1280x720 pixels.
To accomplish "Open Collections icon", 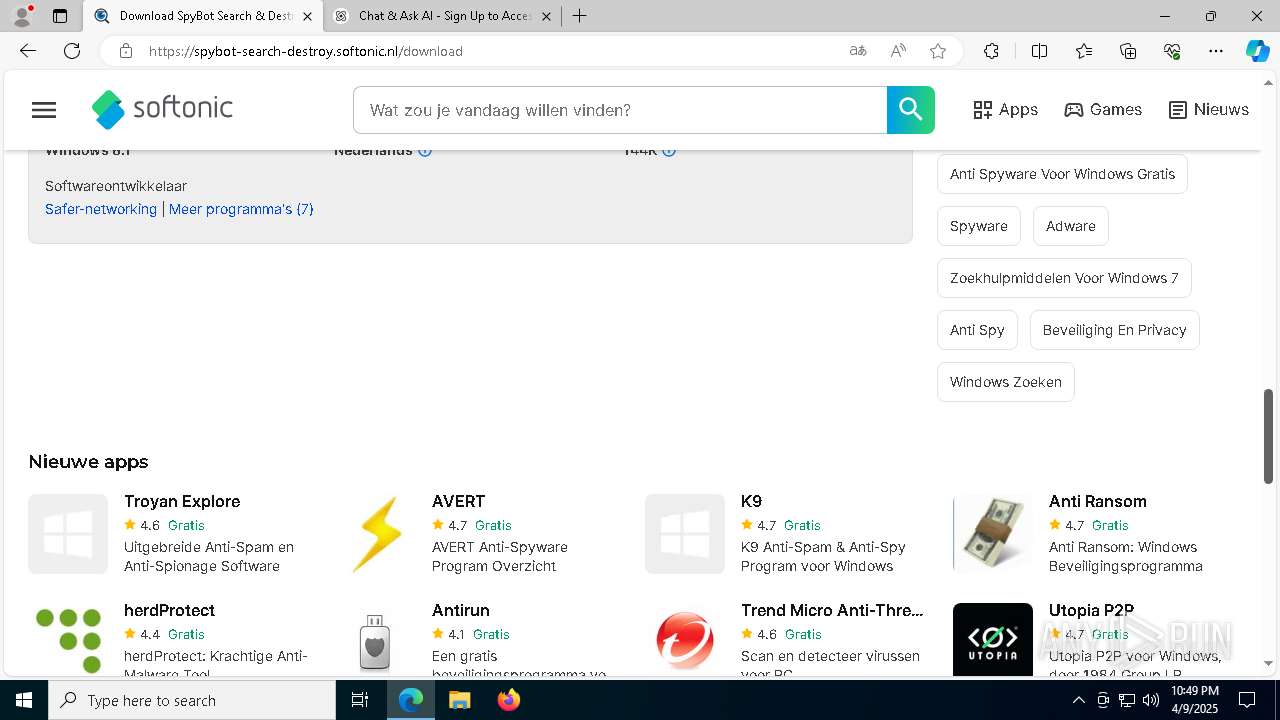I will coord(1128,51).
